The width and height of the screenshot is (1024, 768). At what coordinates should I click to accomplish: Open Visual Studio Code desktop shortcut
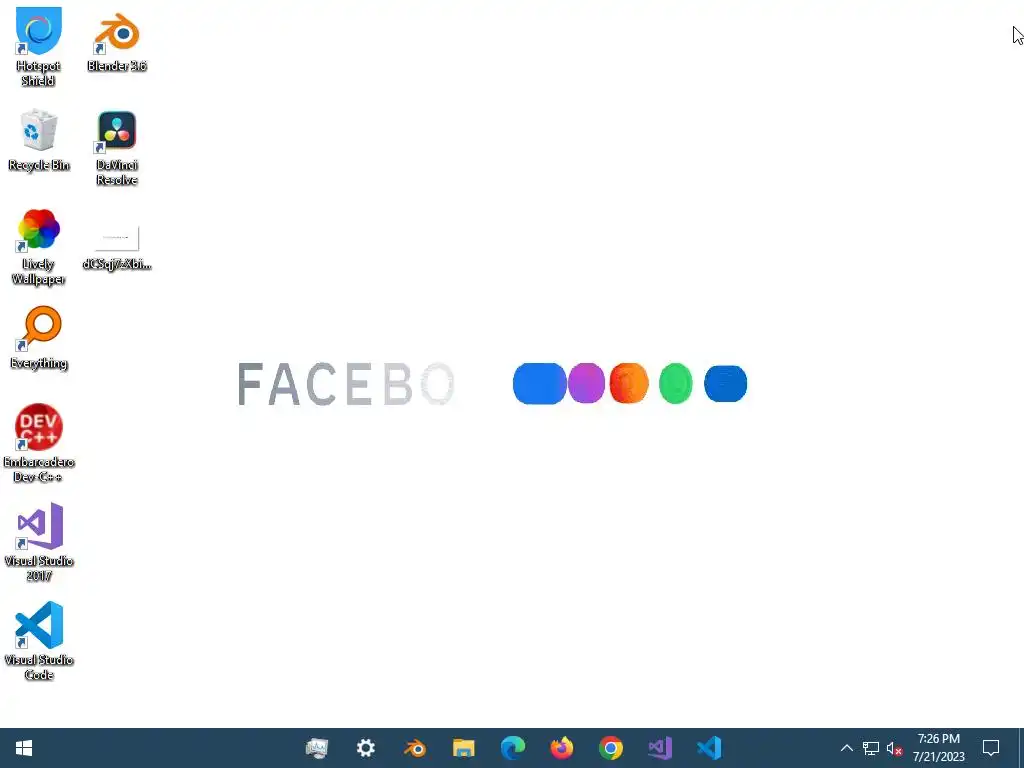[39, 641]
